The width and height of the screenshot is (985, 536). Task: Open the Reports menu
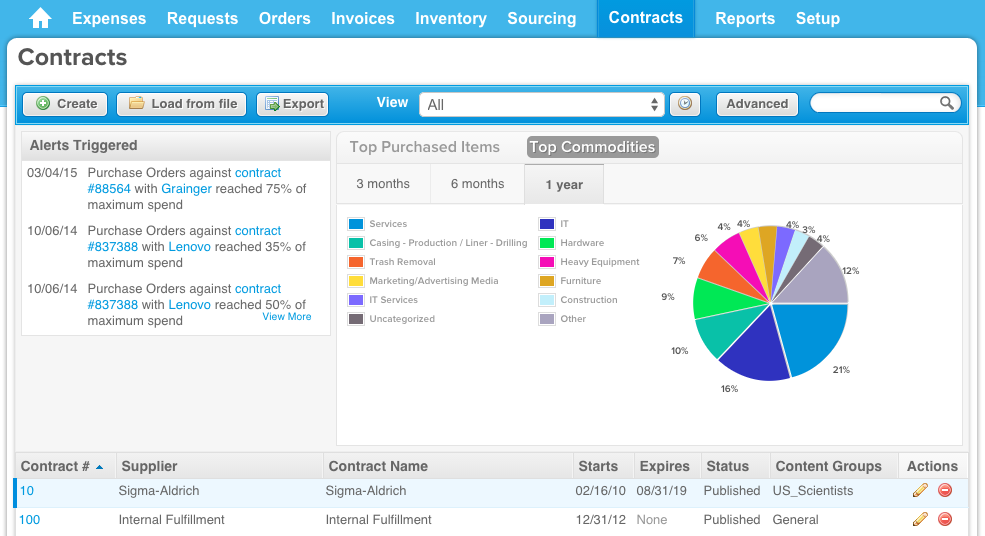pos(745,18)
